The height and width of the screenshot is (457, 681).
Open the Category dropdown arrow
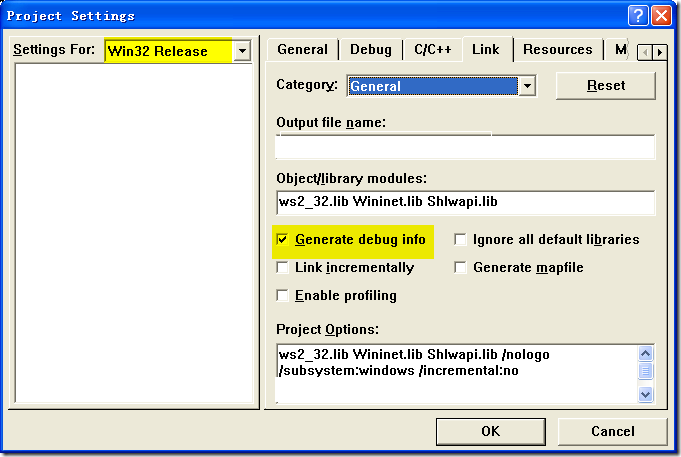[527, 86]
